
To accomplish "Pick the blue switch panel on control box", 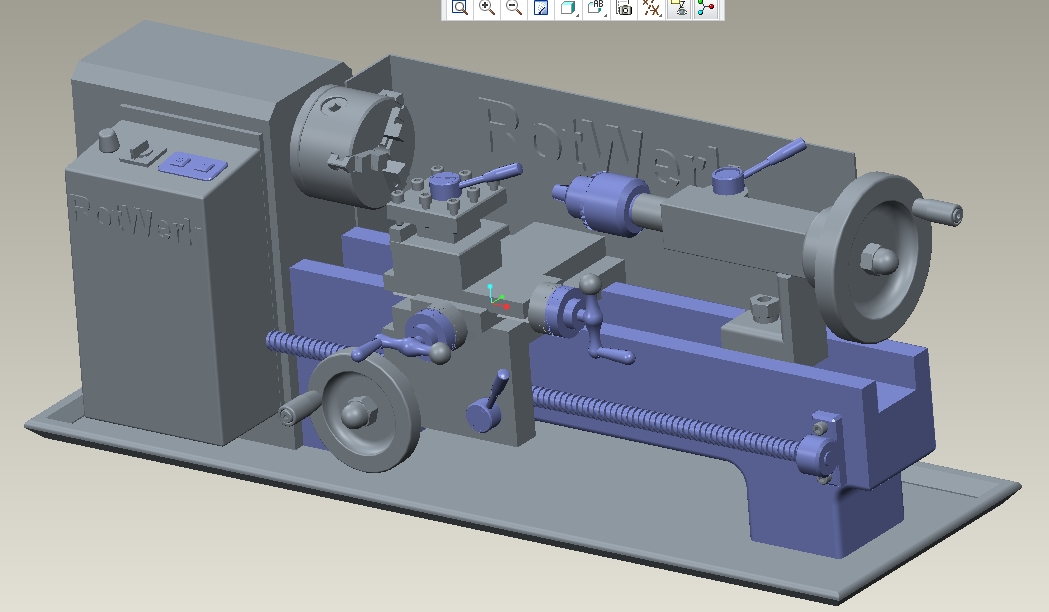I will (195, 164).
